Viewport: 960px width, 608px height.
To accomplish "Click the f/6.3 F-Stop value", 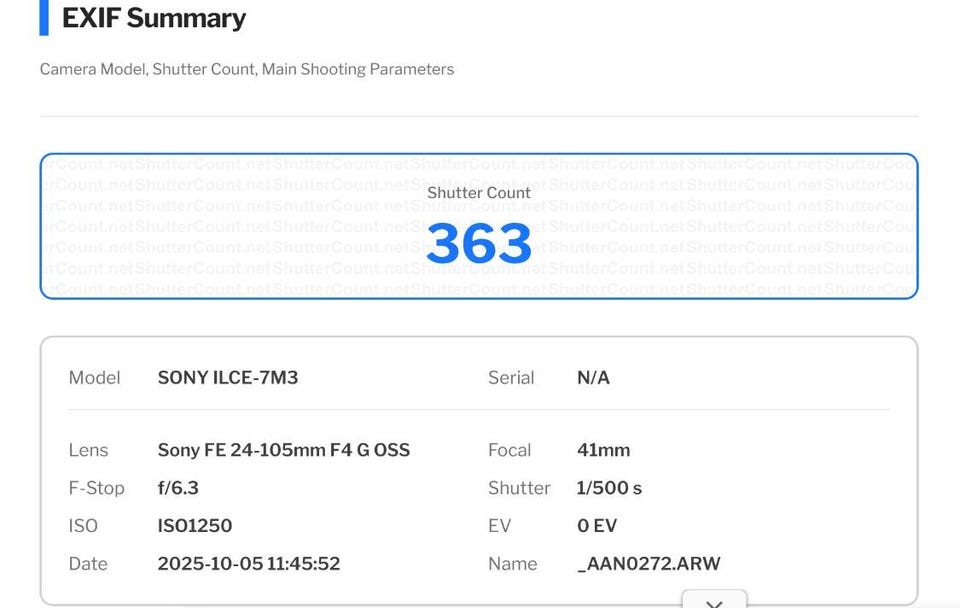I will pos(178,488).
